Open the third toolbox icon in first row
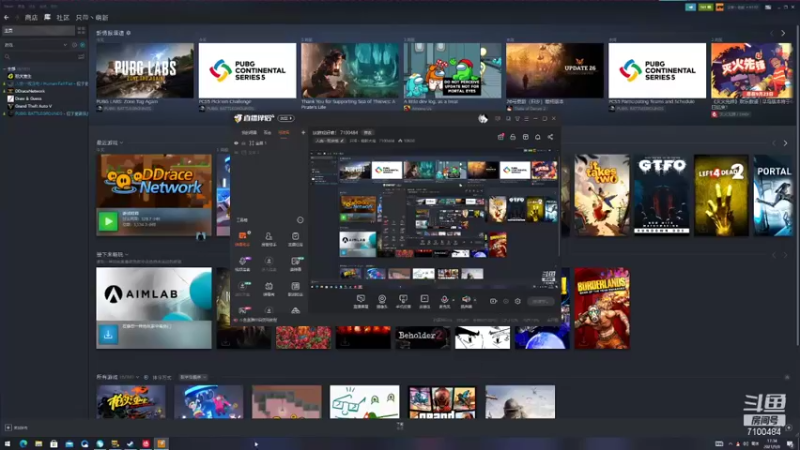800x450 pixels. pyautogui.click(x=295, y=238)
